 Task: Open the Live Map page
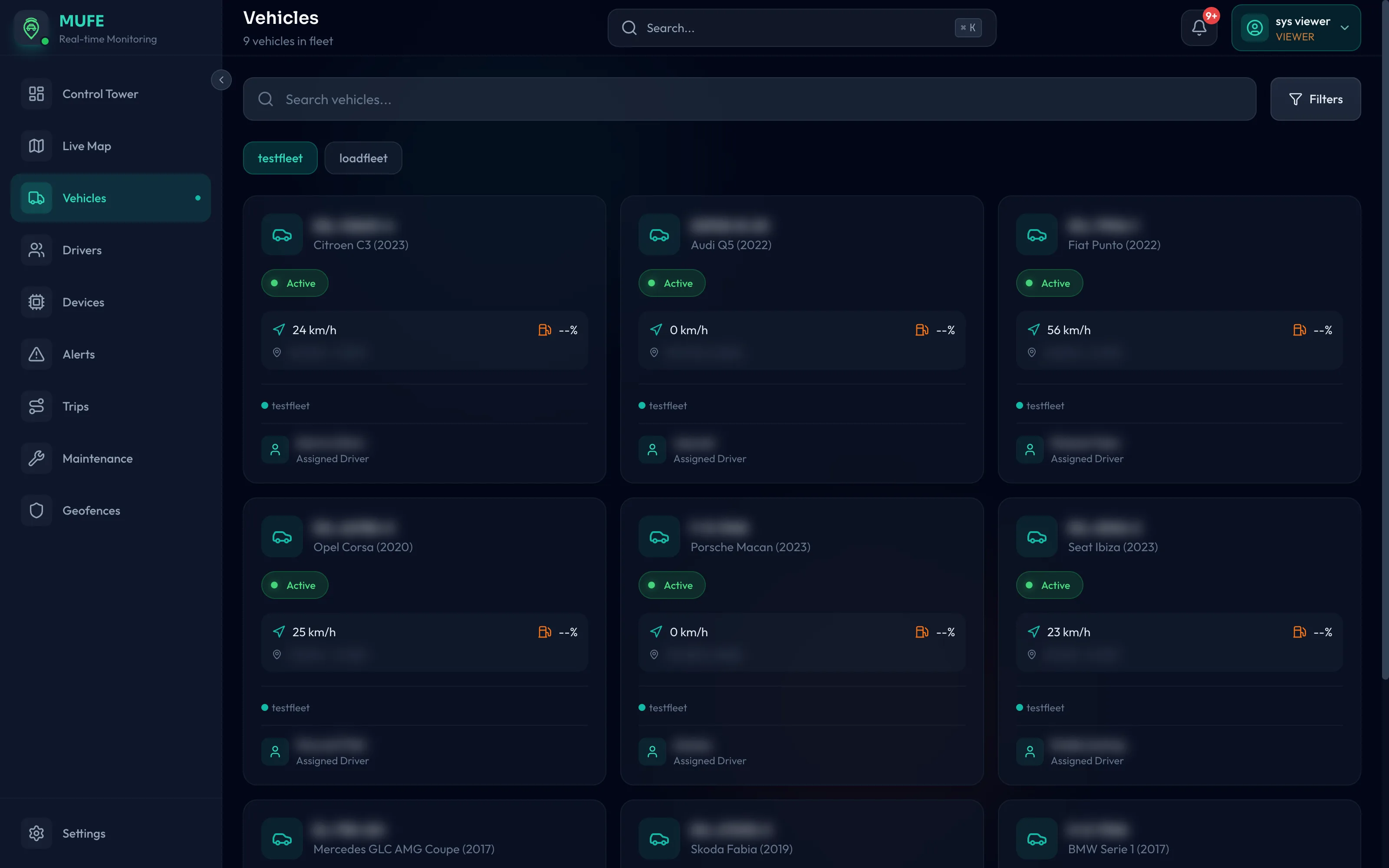(111, 146)
